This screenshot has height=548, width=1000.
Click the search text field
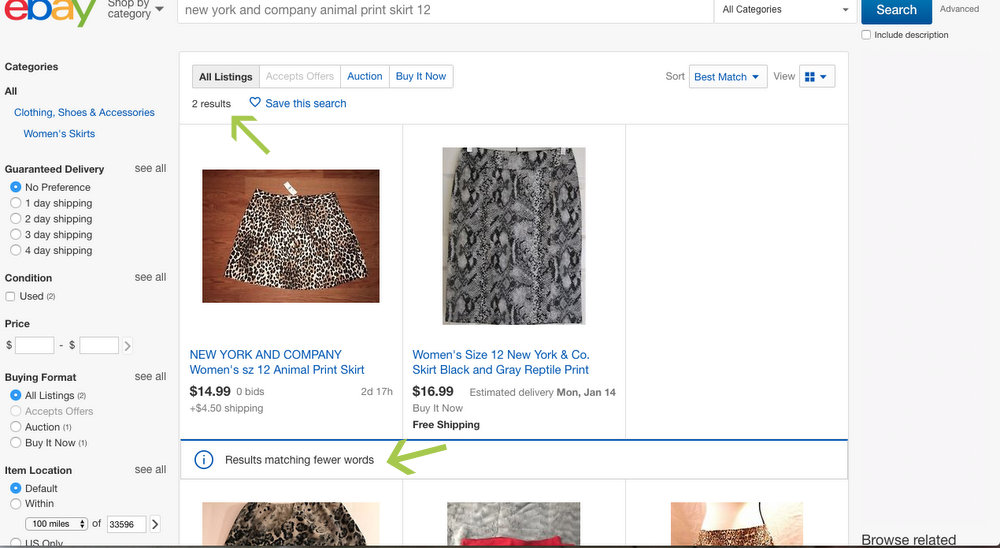[x=445, y=10]
